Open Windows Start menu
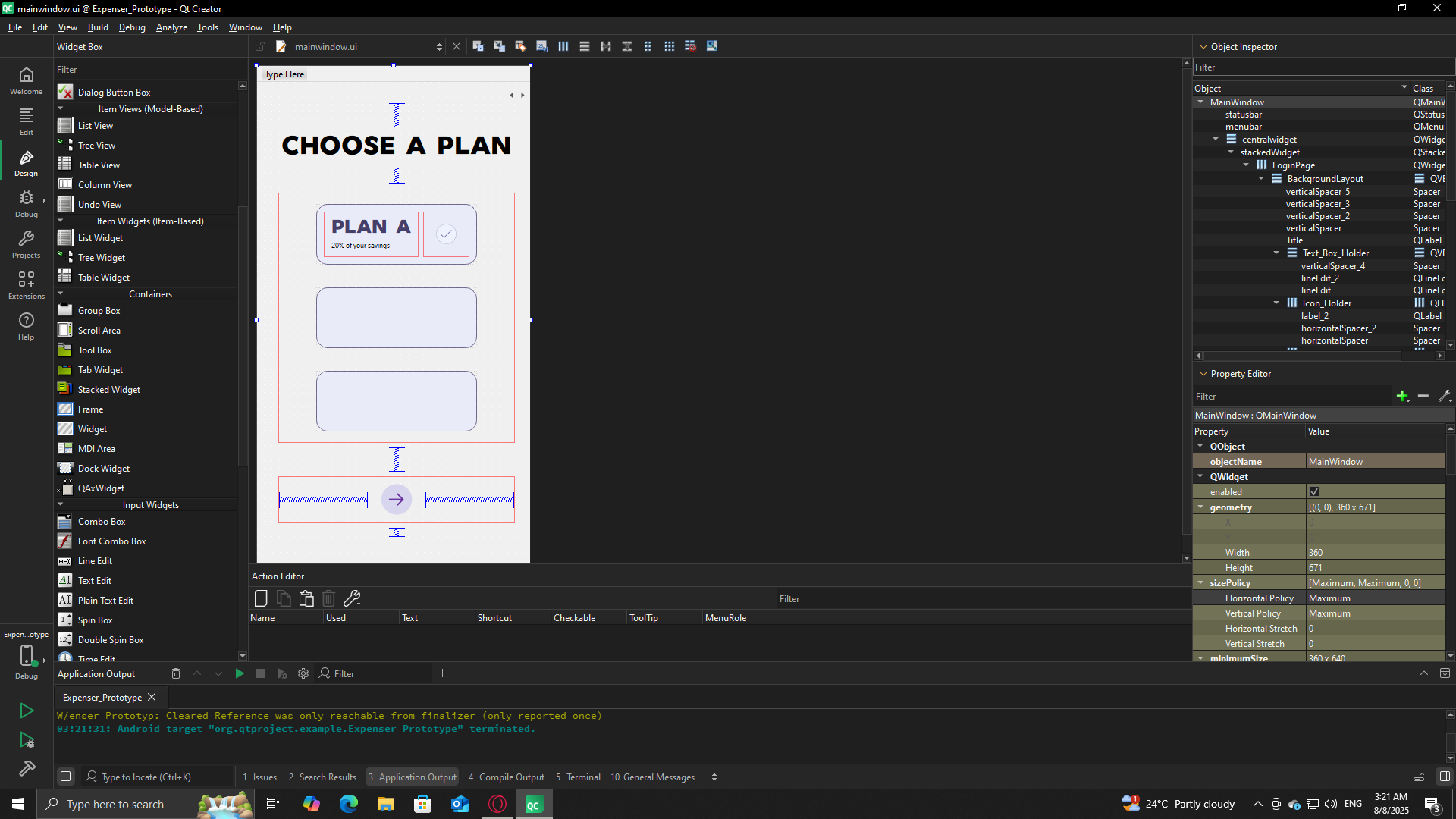The width and height of the screenshot is (1456, 819). point(18,804)
